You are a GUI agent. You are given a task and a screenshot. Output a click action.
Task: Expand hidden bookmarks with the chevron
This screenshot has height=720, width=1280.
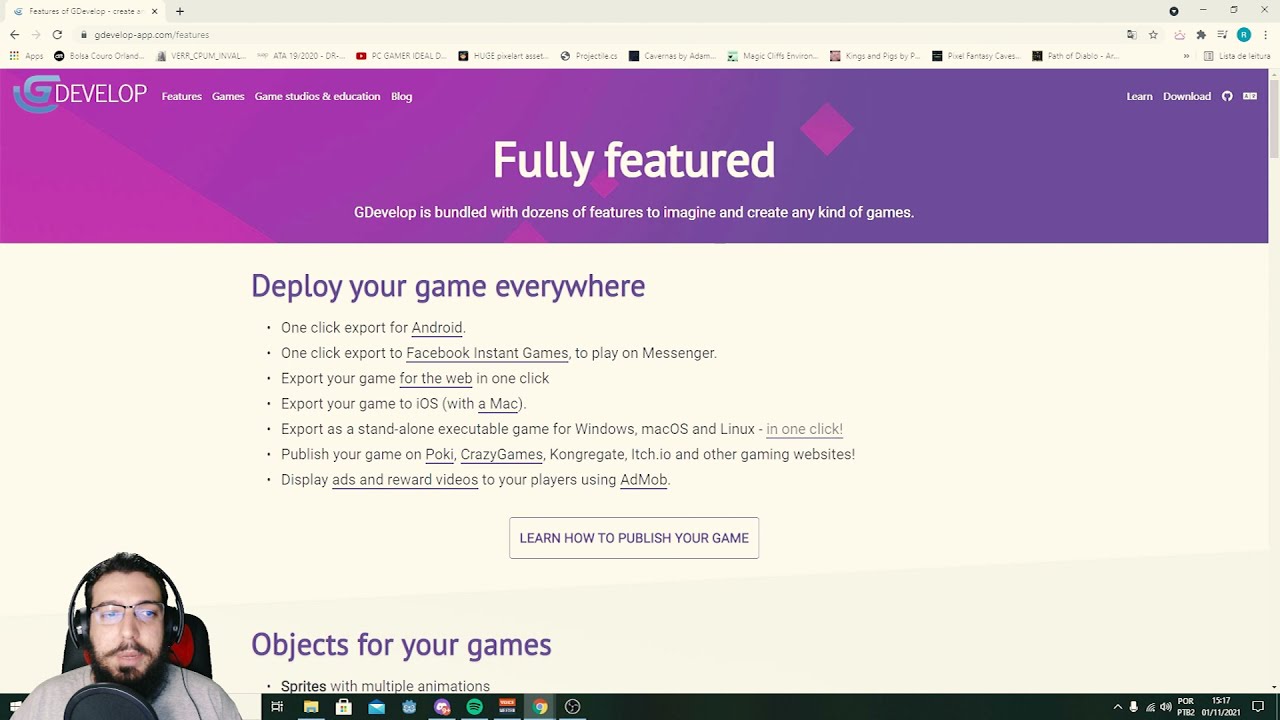[x=1187, y=56]
